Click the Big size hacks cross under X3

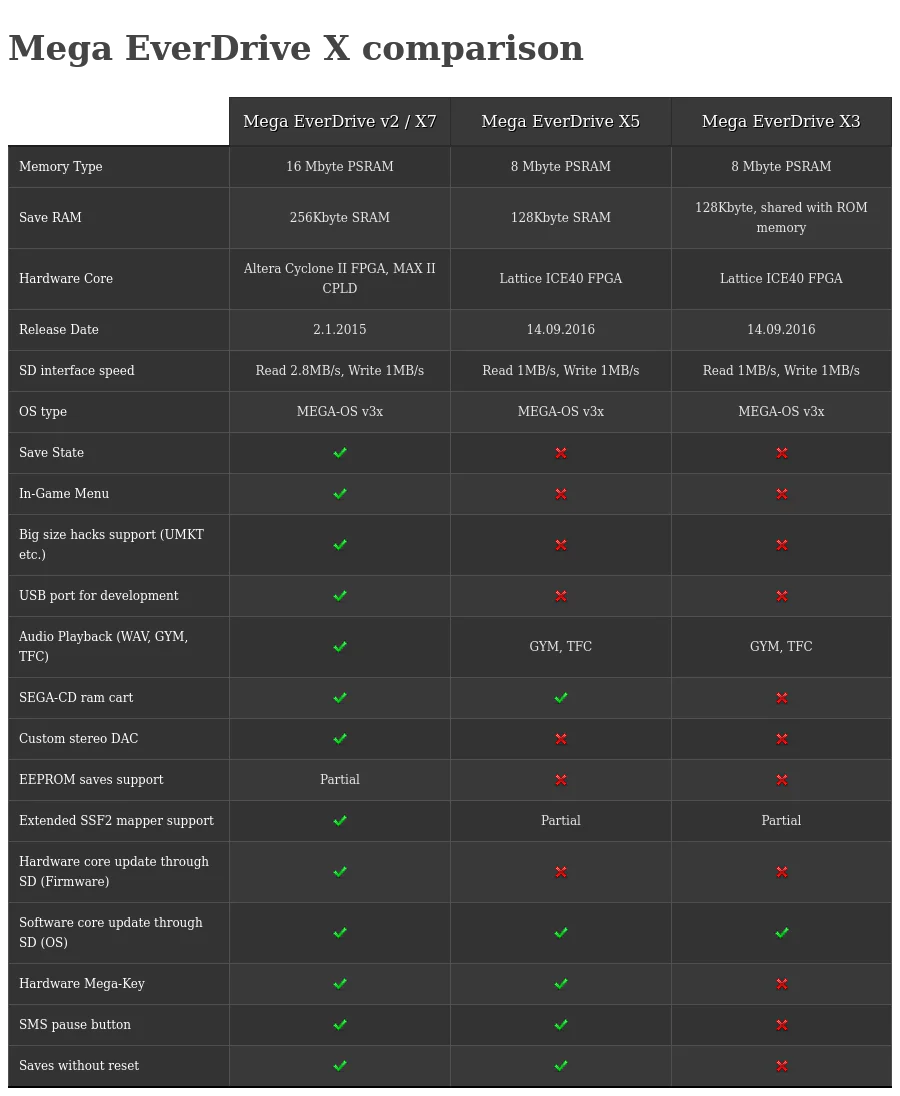click(782, 545)
